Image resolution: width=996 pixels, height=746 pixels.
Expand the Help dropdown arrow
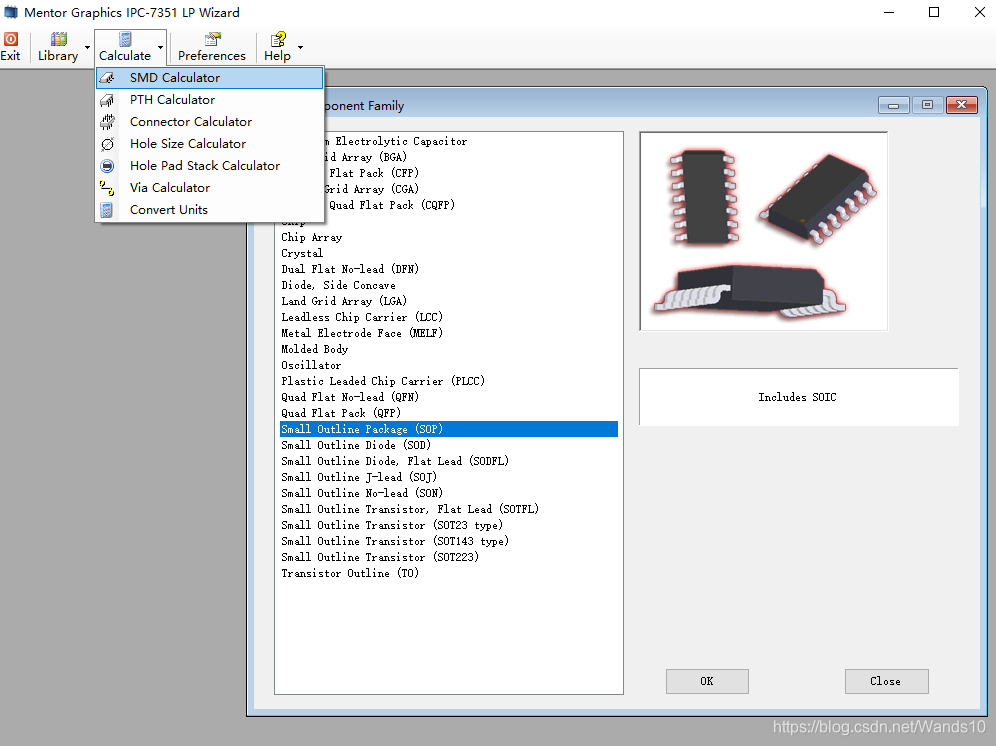[300, 47]
